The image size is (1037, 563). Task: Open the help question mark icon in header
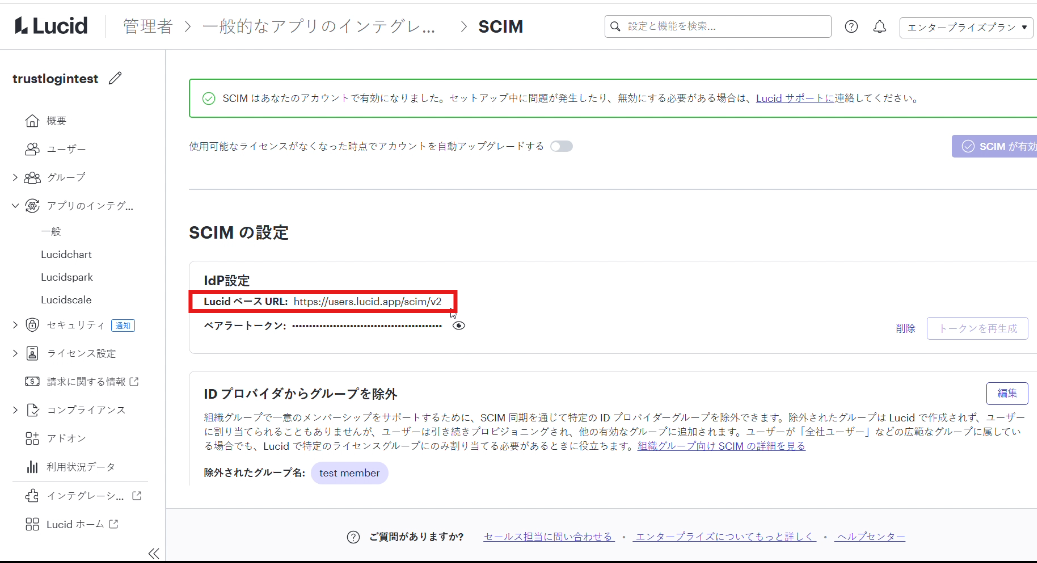click(x=851, y=26)
